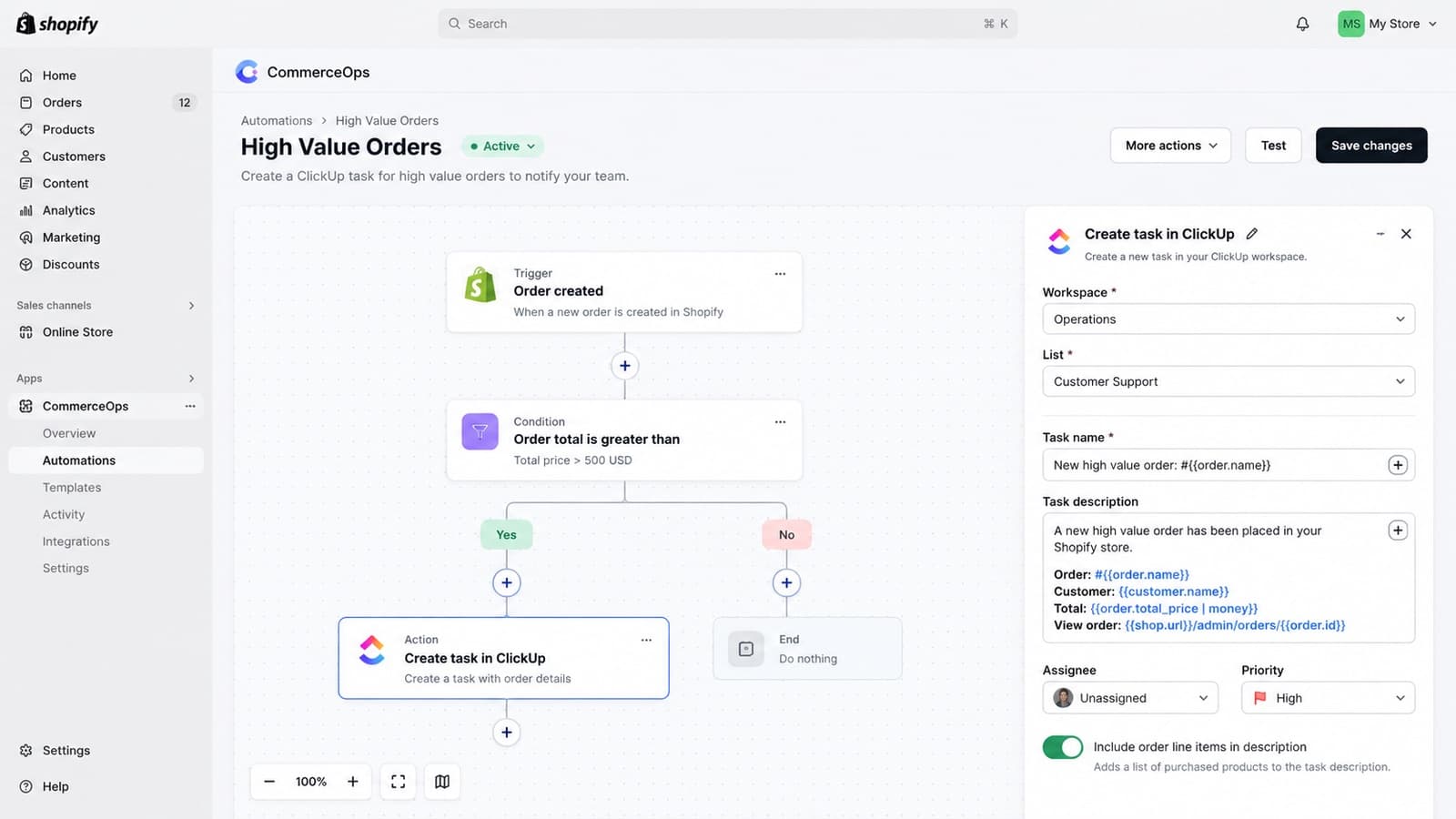This screenshot has height=819, width=1456.
Task: Click the Test button
Action: pyautogui.click(x=1273, y=146)
